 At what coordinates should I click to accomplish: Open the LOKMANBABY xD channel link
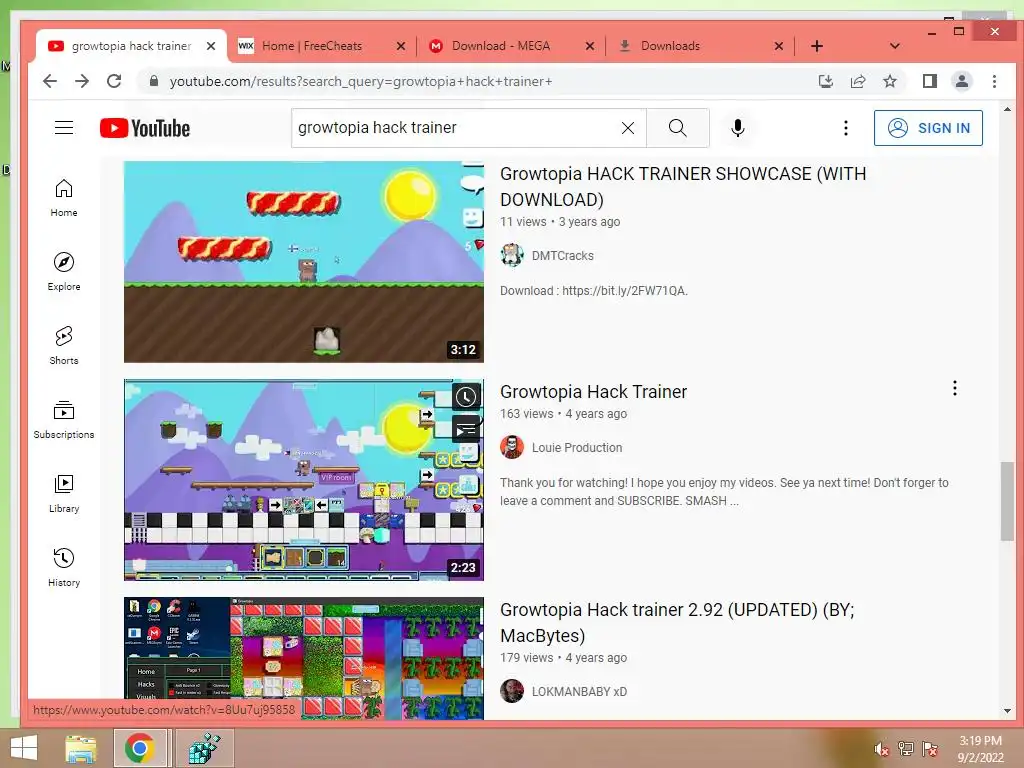tap(579, 691)
